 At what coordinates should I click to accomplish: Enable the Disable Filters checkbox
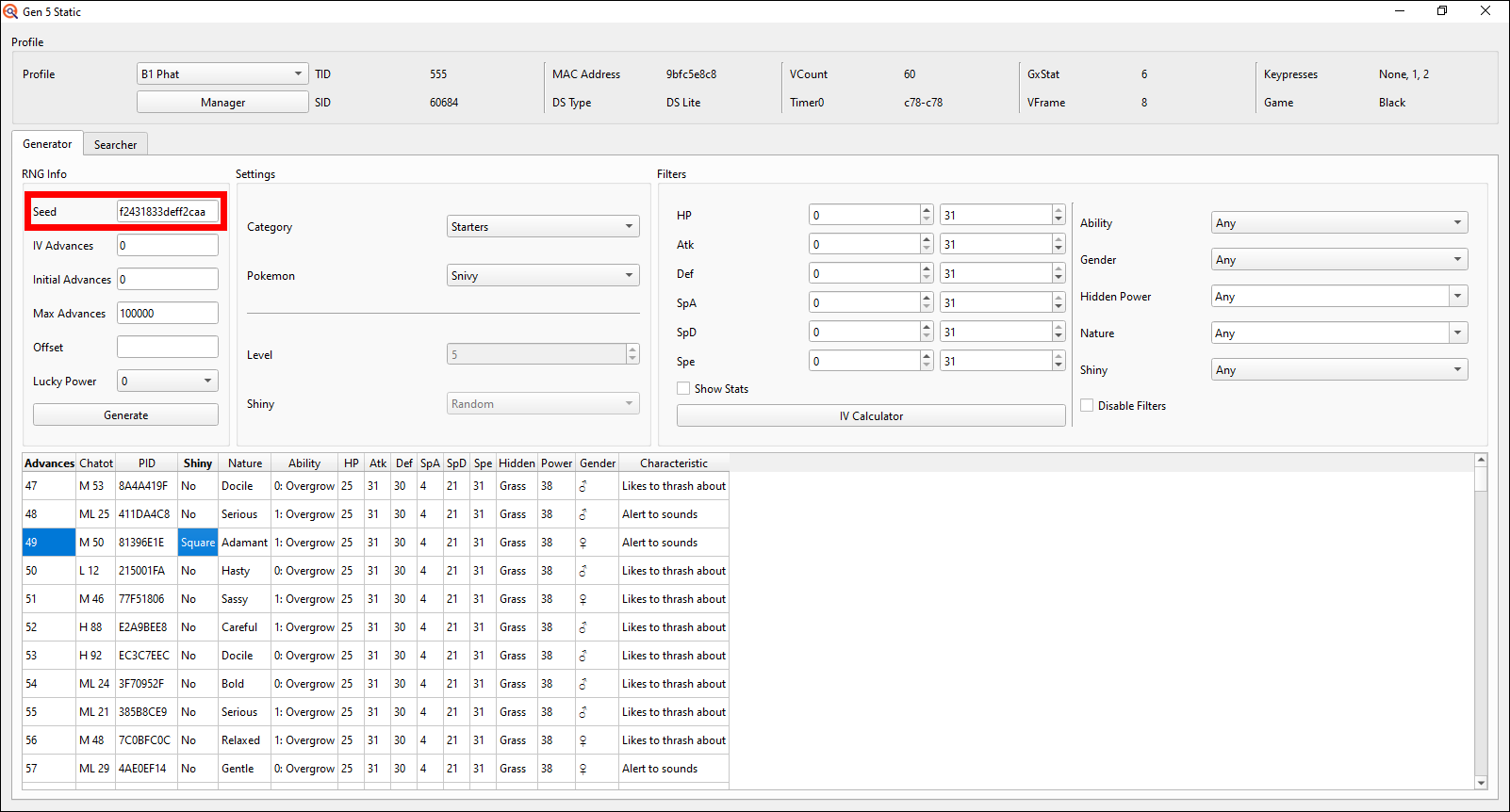coord(1087,405)
